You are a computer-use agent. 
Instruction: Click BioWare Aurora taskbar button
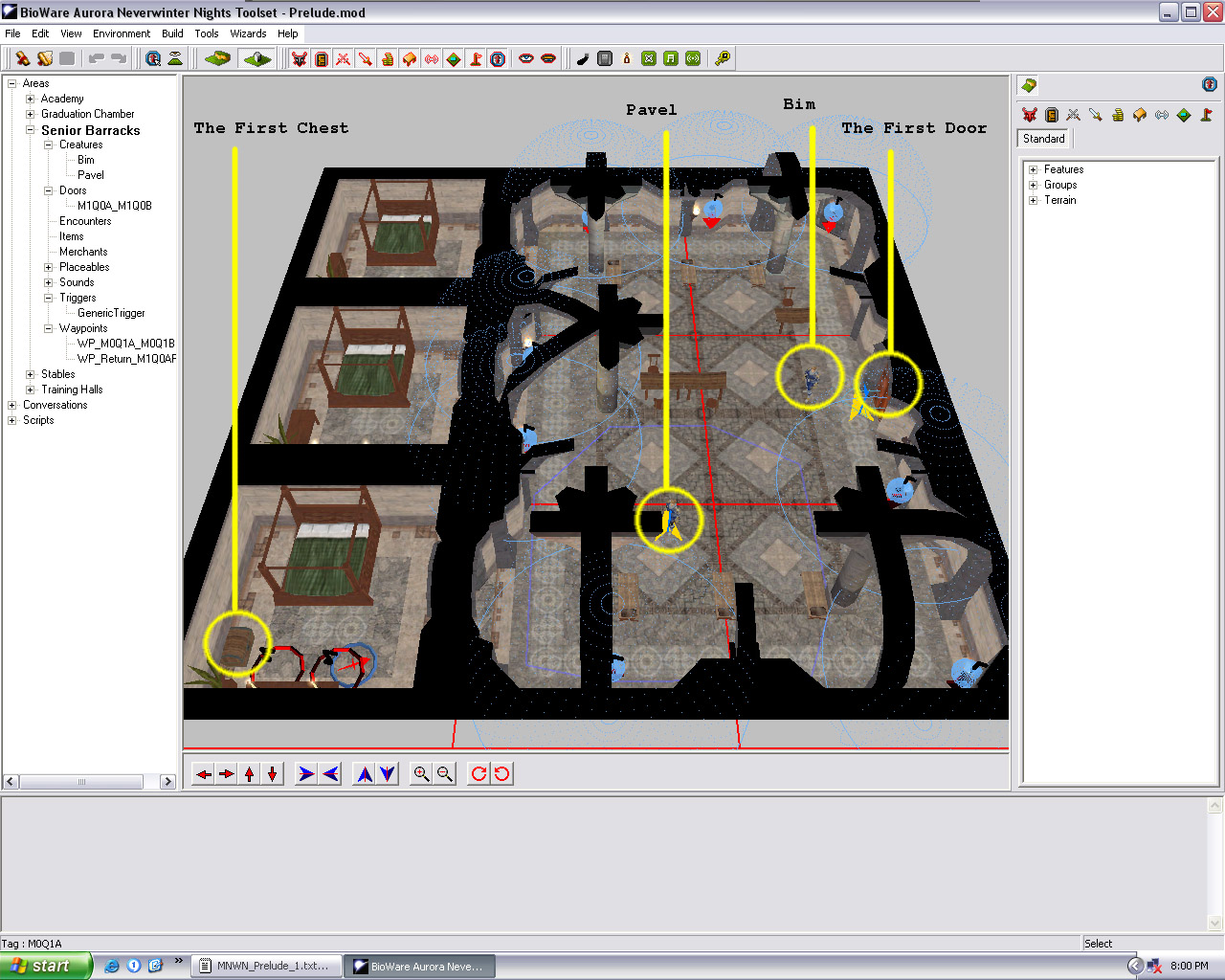coord(419,966)
